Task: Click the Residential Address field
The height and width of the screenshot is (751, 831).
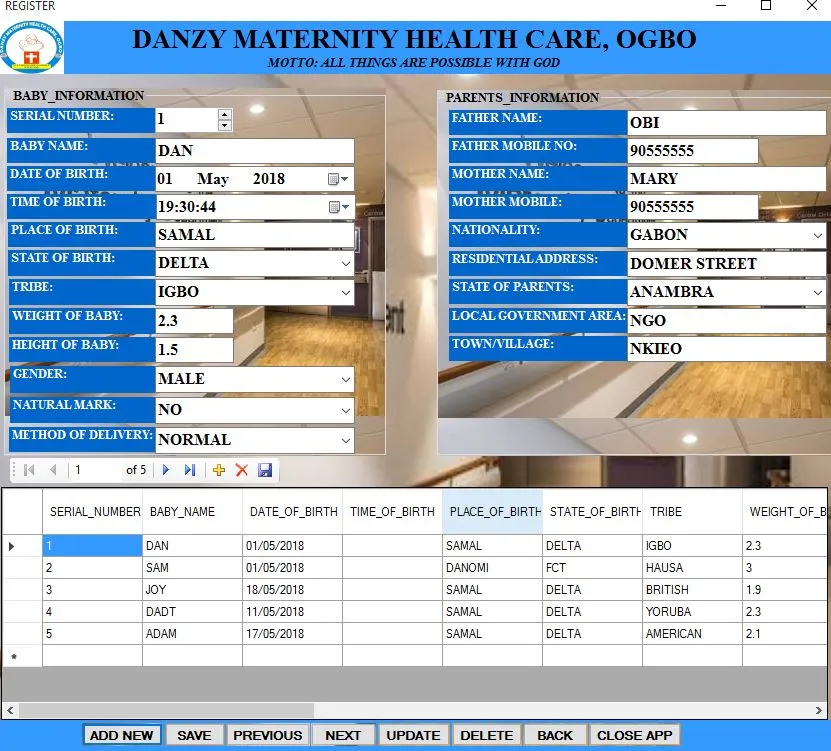Action: pyautogui.click(x=727, y=264)
